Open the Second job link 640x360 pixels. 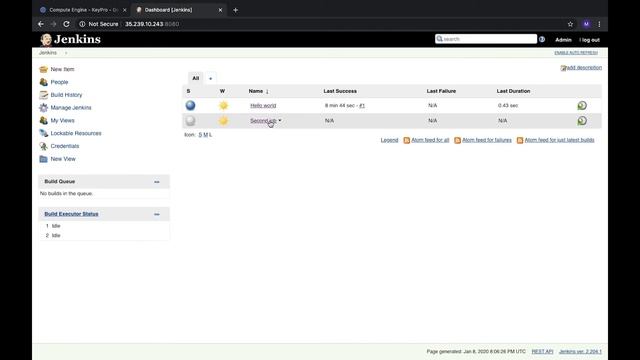(263, 120)
